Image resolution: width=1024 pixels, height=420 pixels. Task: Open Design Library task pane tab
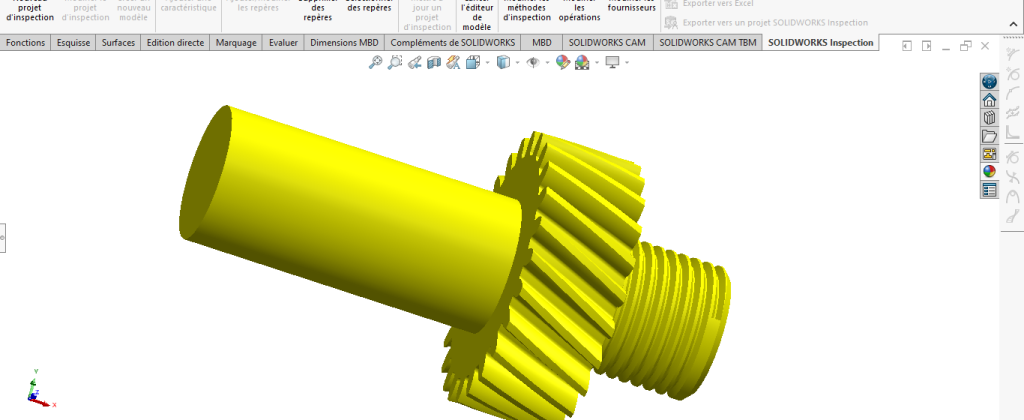tap(989, 118)
